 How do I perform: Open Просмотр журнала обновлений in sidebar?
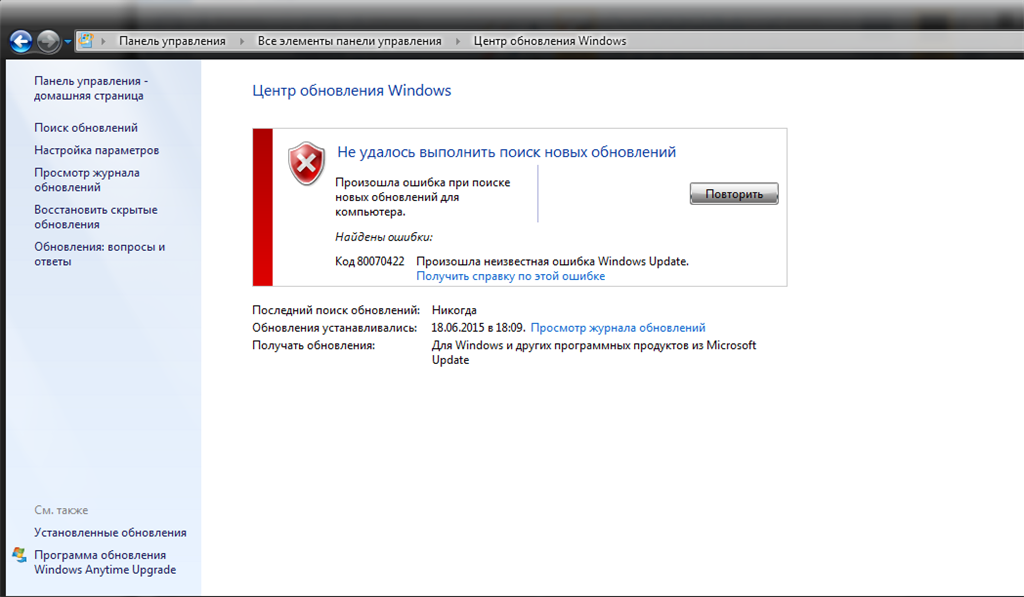click(87, 180)
